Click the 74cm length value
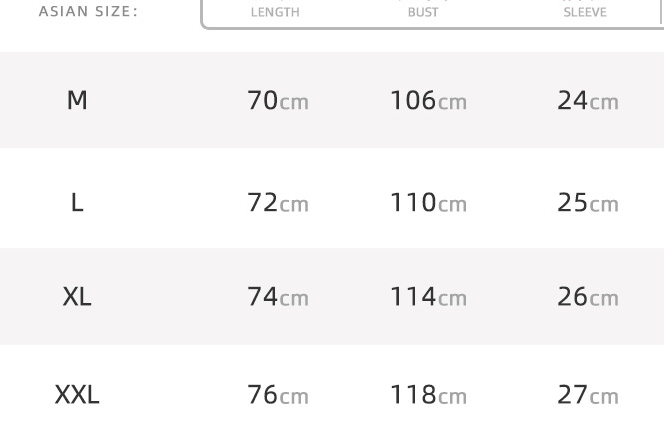 [277, 296]
